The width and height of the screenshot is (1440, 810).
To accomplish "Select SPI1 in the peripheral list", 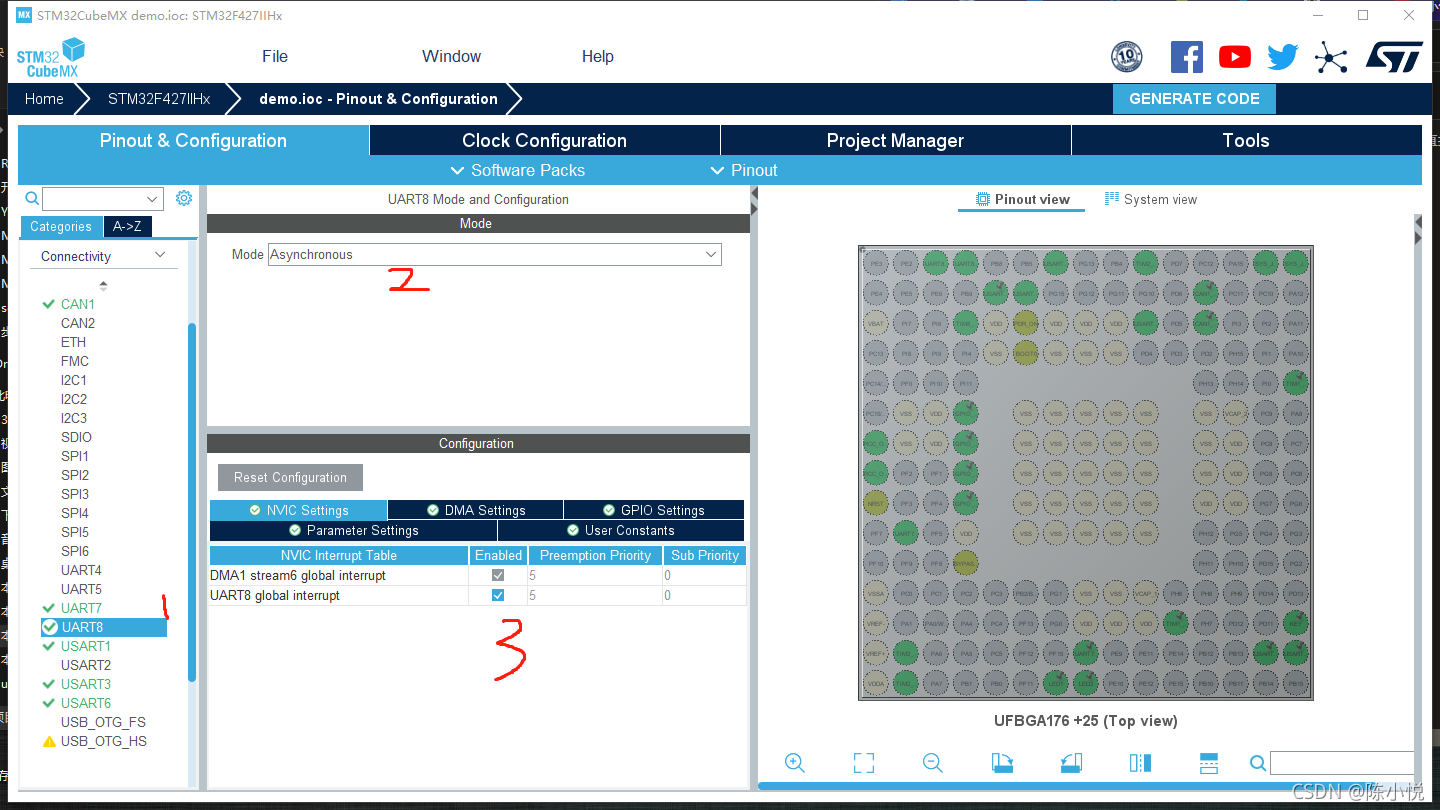I will tap(75, 456).
